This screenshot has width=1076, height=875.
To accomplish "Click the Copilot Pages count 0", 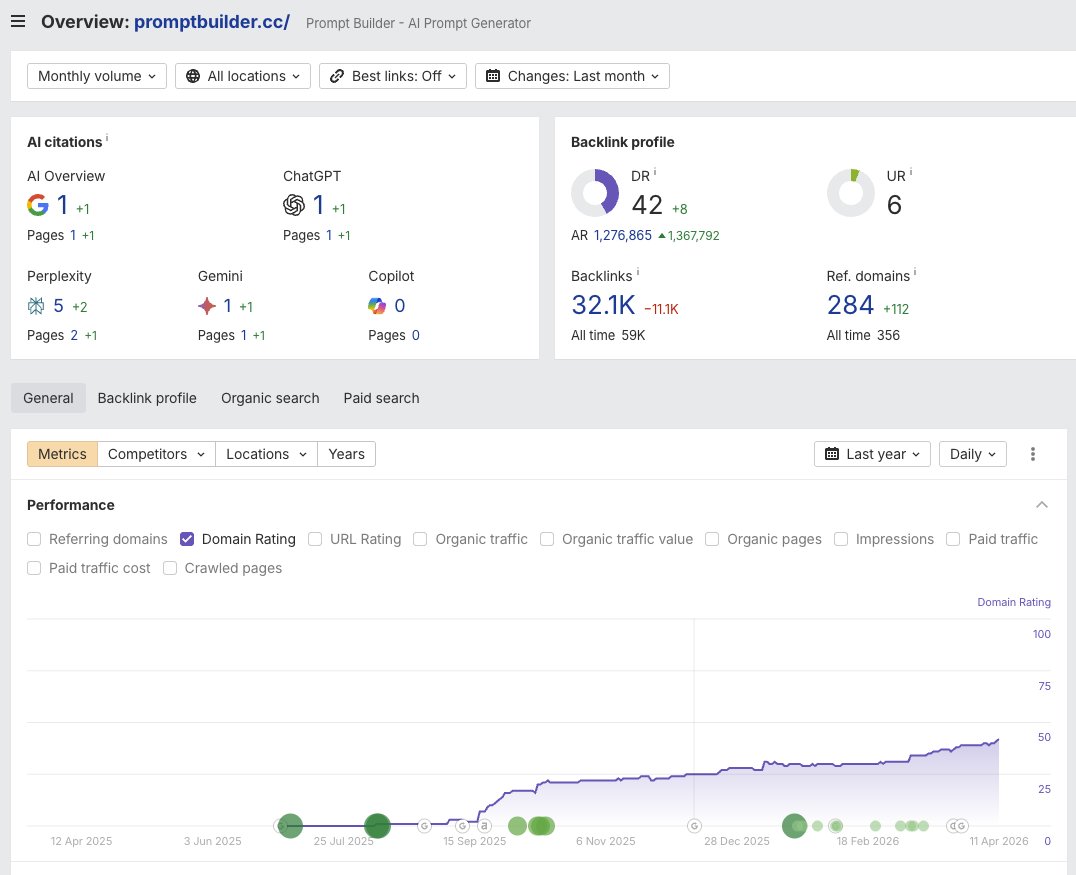I will coord(415,336).
